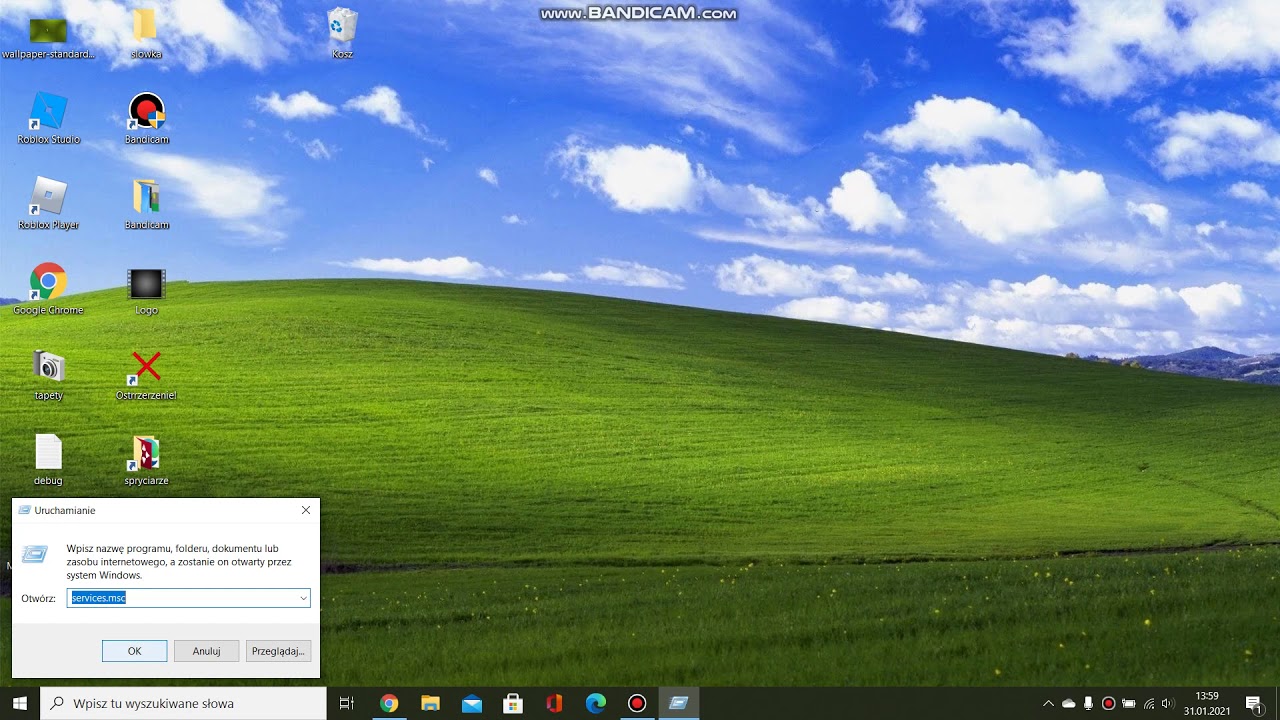Click the microphone tray icon
The height and width of the screenshot is (720, 1280).
pyautogui.click(x=1088, y=703)
